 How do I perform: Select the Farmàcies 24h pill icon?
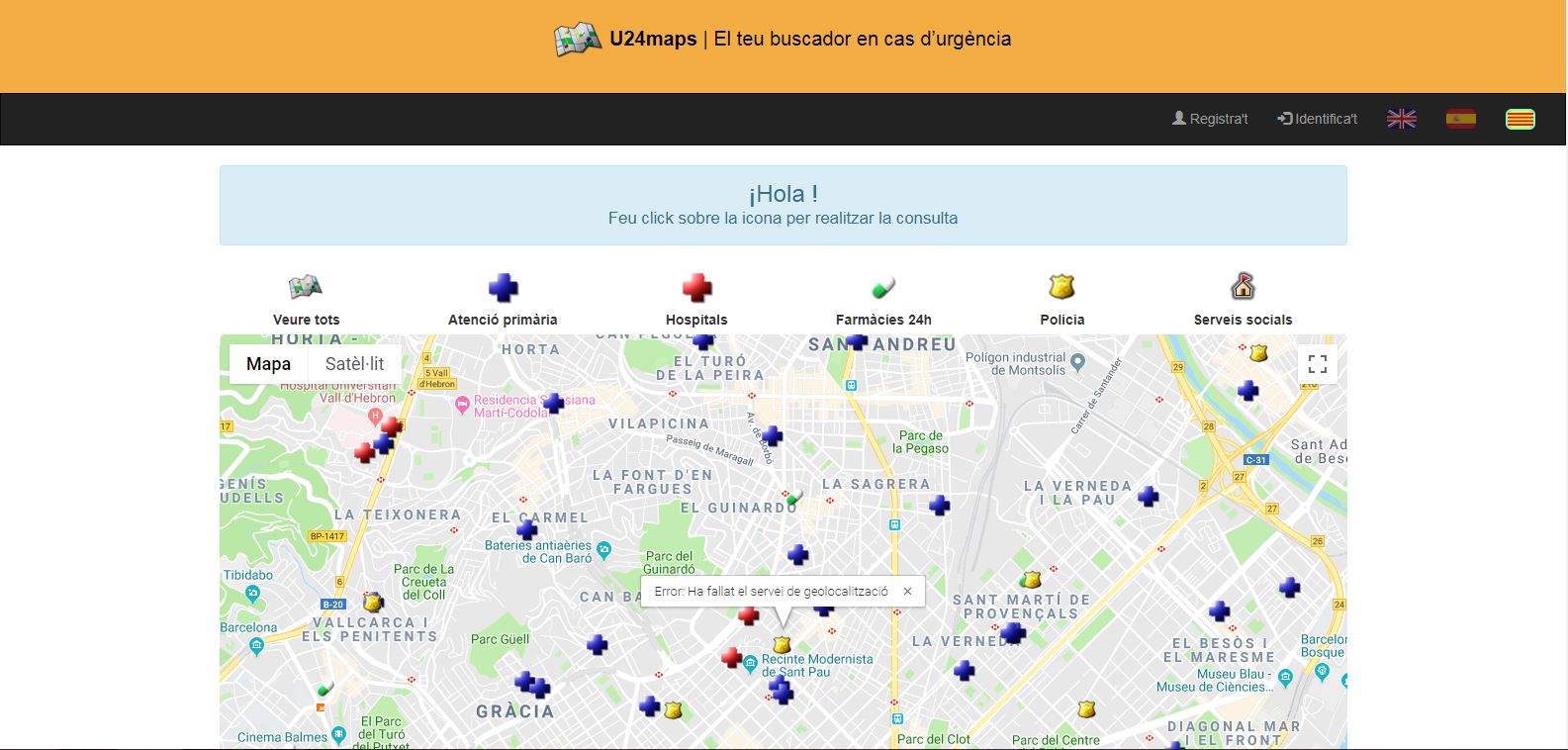click(x=883, y=288)
